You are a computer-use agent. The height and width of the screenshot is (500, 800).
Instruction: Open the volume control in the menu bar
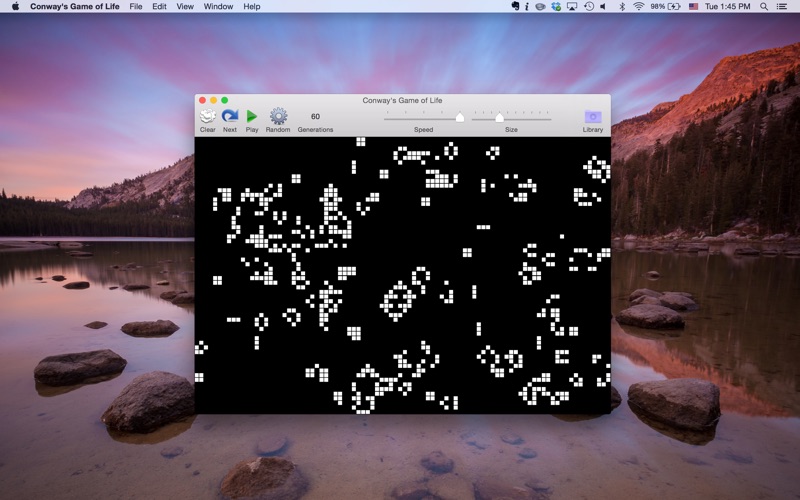(604, 6)
